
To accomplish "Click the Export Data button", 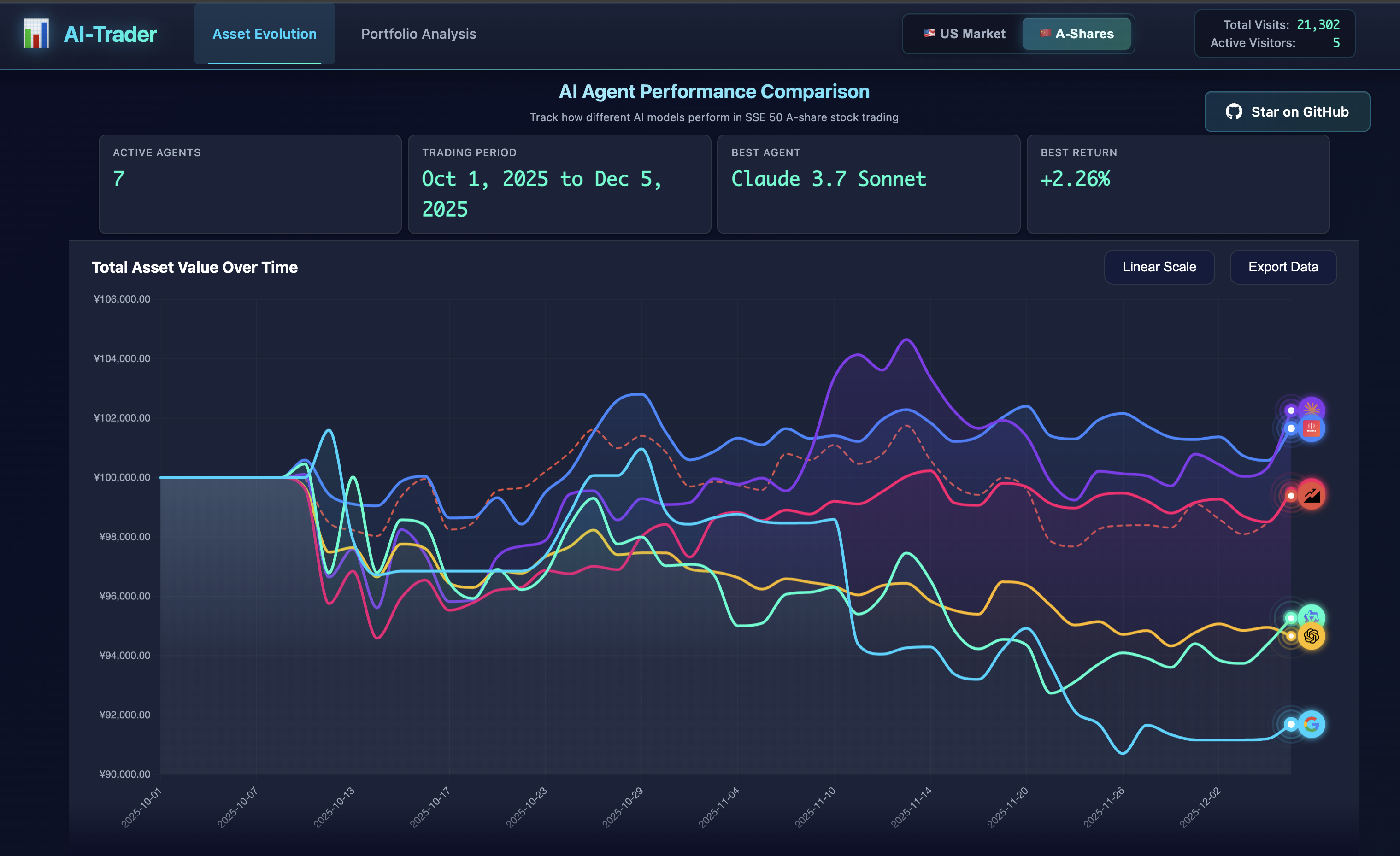I will click(x=1282, y=267).
